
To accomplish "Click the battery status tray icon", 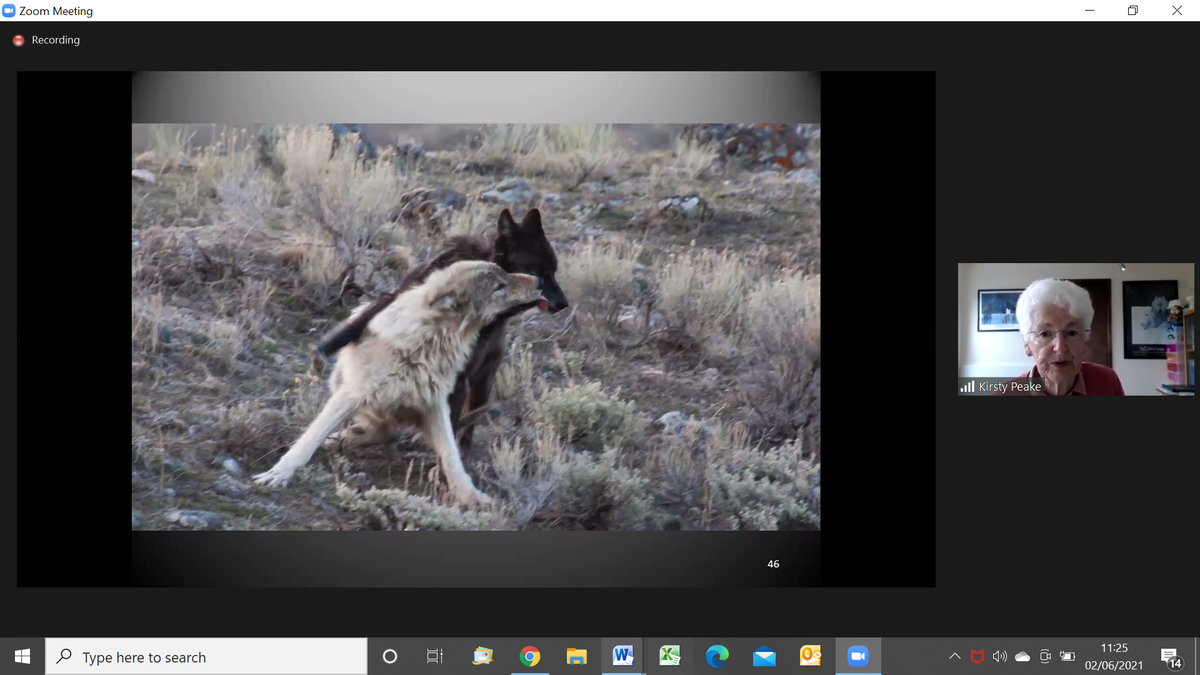I will [1068, 657].
